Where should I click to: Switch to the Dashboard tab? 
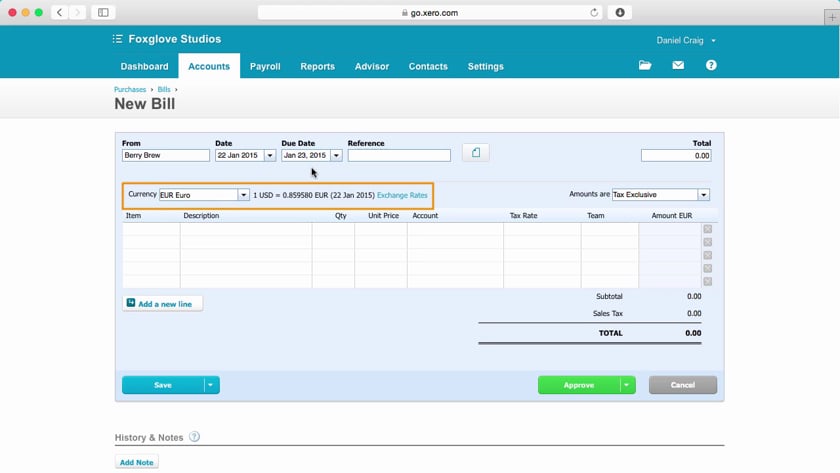click(144, 66)
